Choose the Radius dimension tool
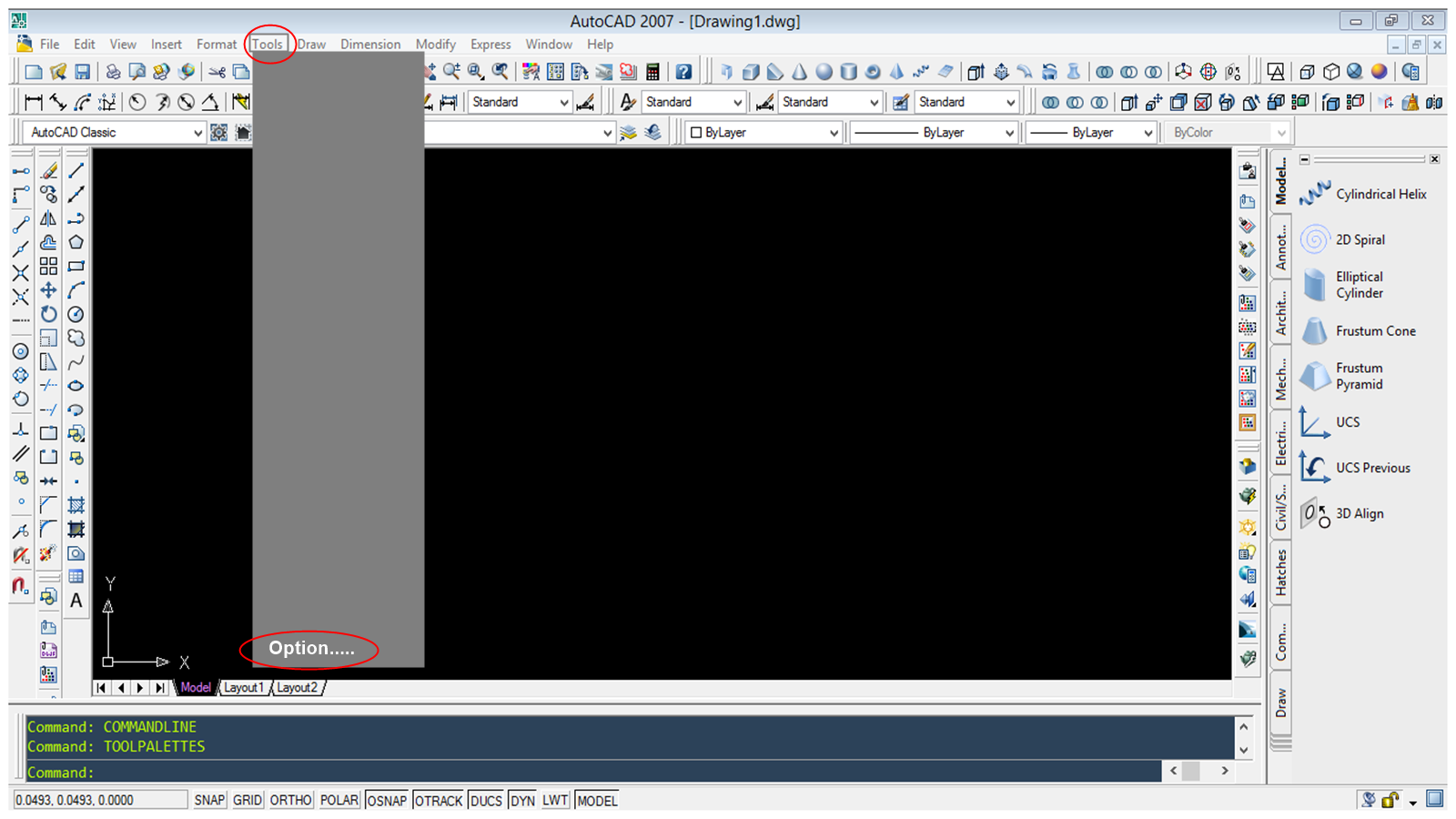 137,102
